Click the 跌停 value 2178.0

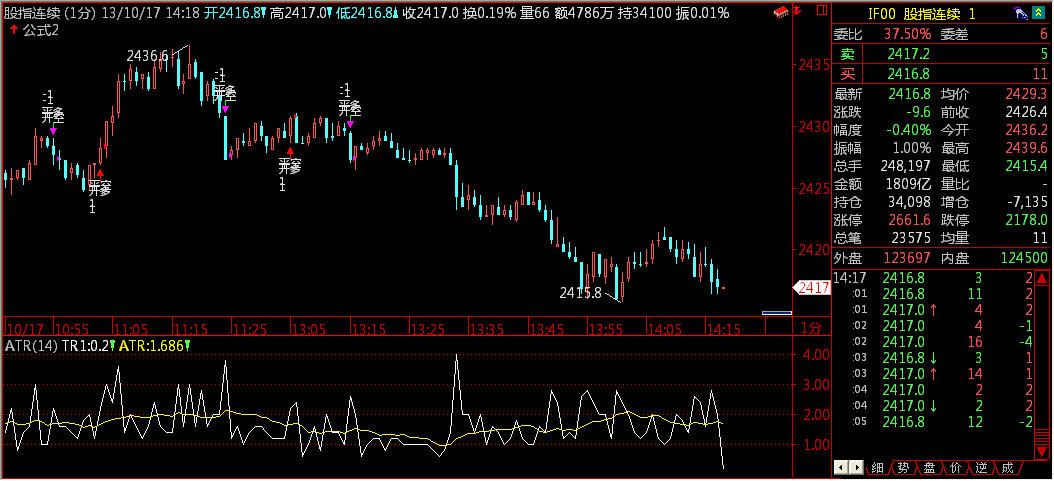(x=1027, y=220)
